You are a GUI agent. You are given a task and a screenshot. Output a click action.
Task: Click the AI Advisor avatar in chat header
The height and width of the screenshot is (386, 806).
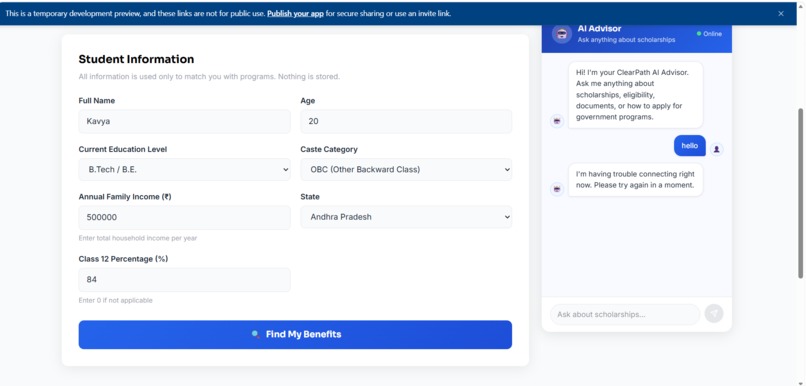(x=561, y=34)
